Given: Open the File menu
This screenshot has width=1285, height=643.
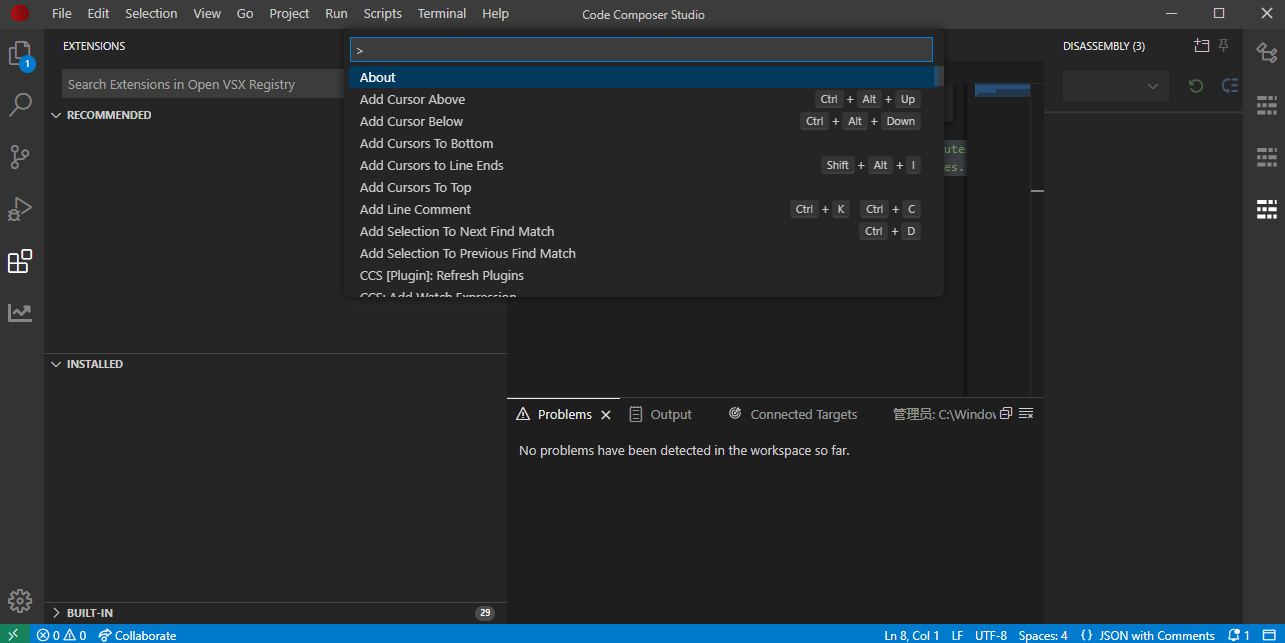Looking at the screenshot, I should coord(61,14).
